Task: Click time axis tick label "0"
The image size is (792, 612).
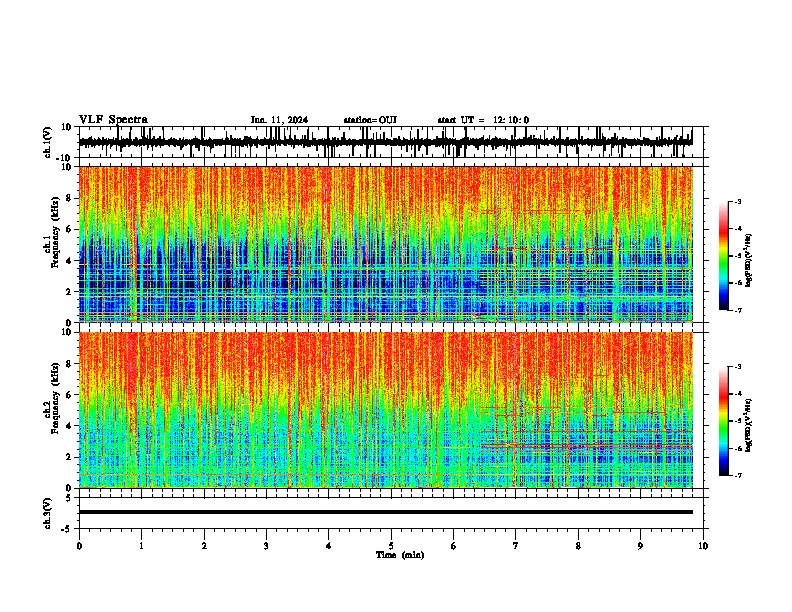Action: [x=79, y=546]
